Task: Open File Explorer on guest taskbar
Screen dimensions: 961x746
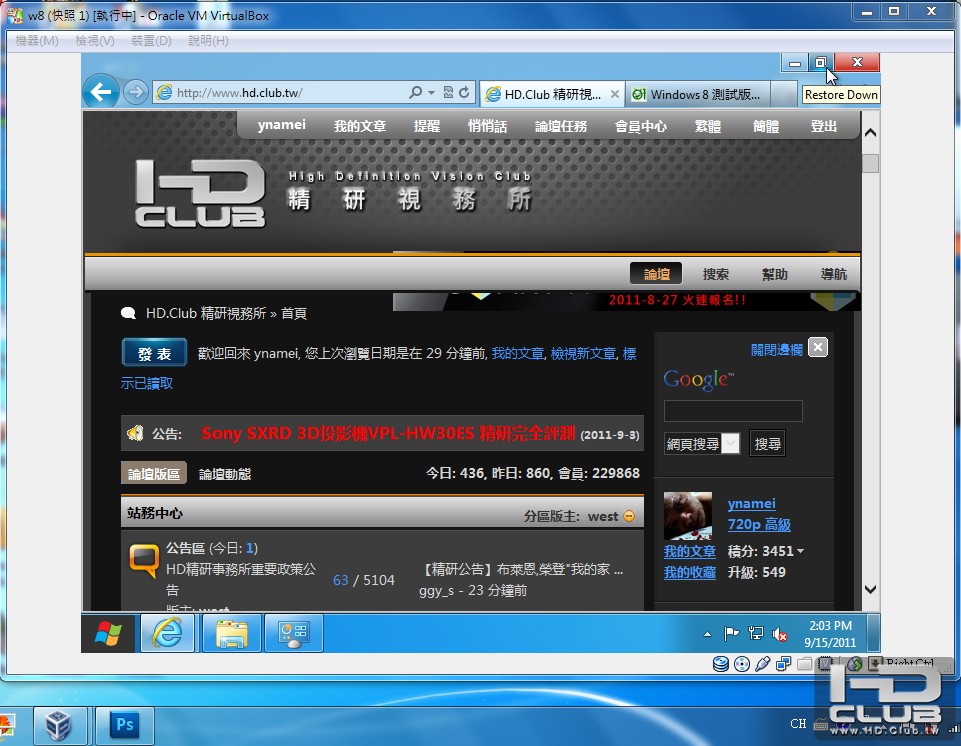Action: click(x=231, y=633)
